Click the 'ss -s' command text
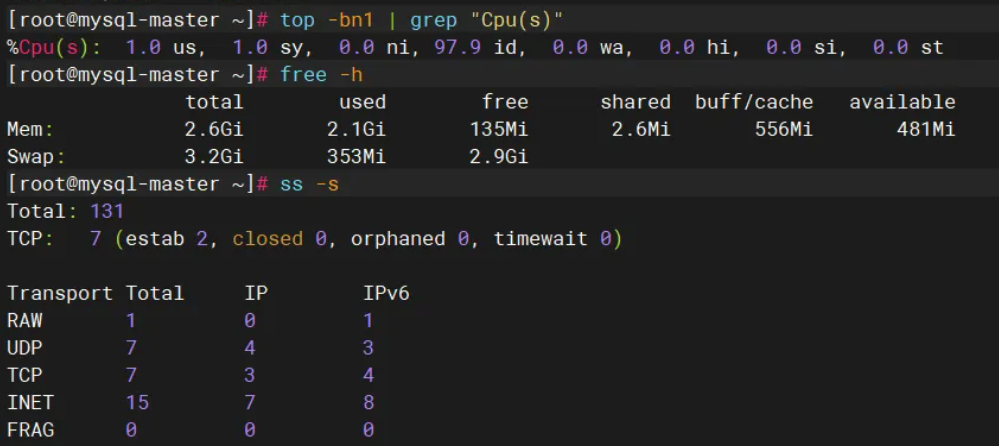999x446 pixels. click(310, 184)
